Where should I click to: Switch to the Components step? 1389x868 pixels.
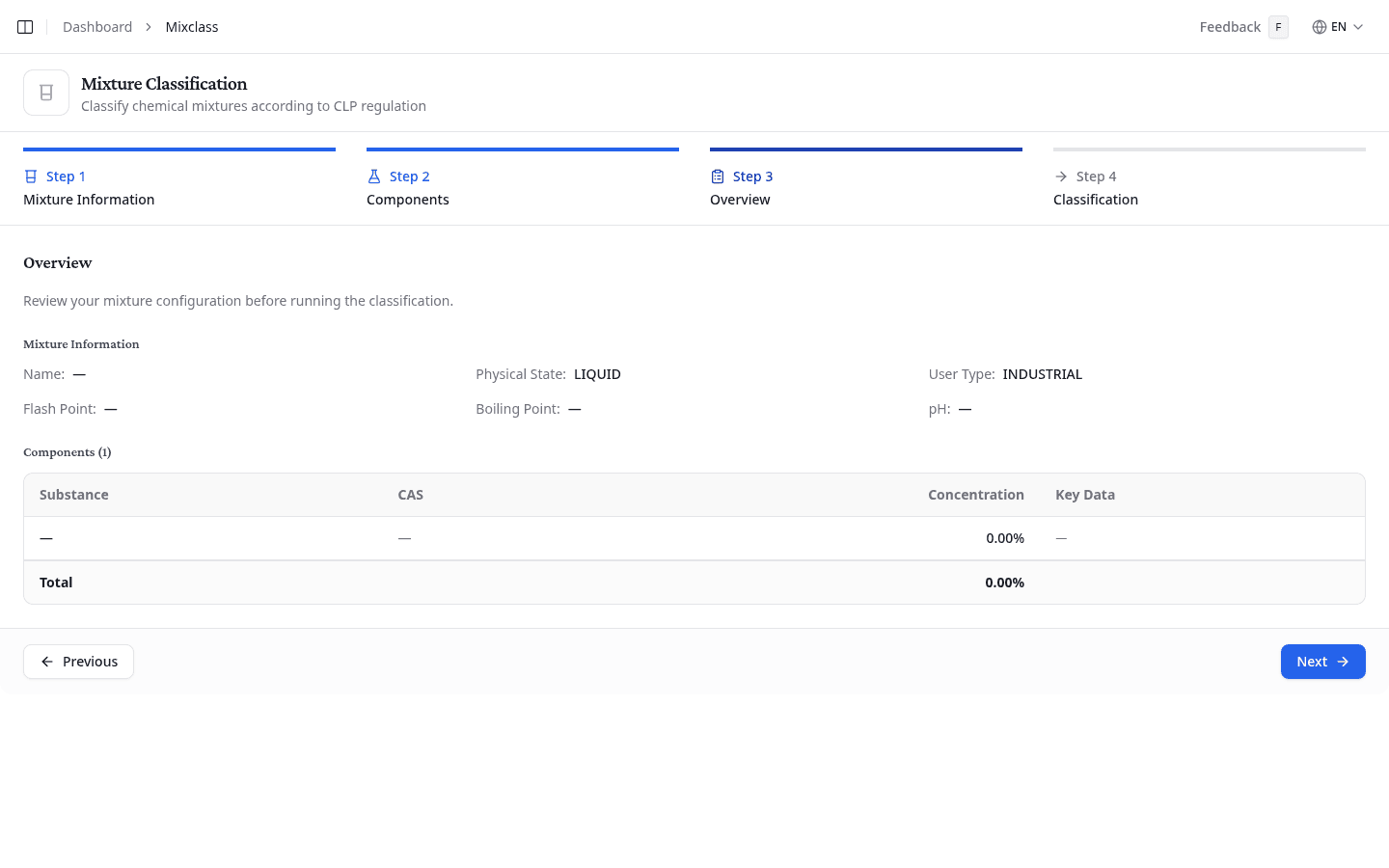[408, 200]
